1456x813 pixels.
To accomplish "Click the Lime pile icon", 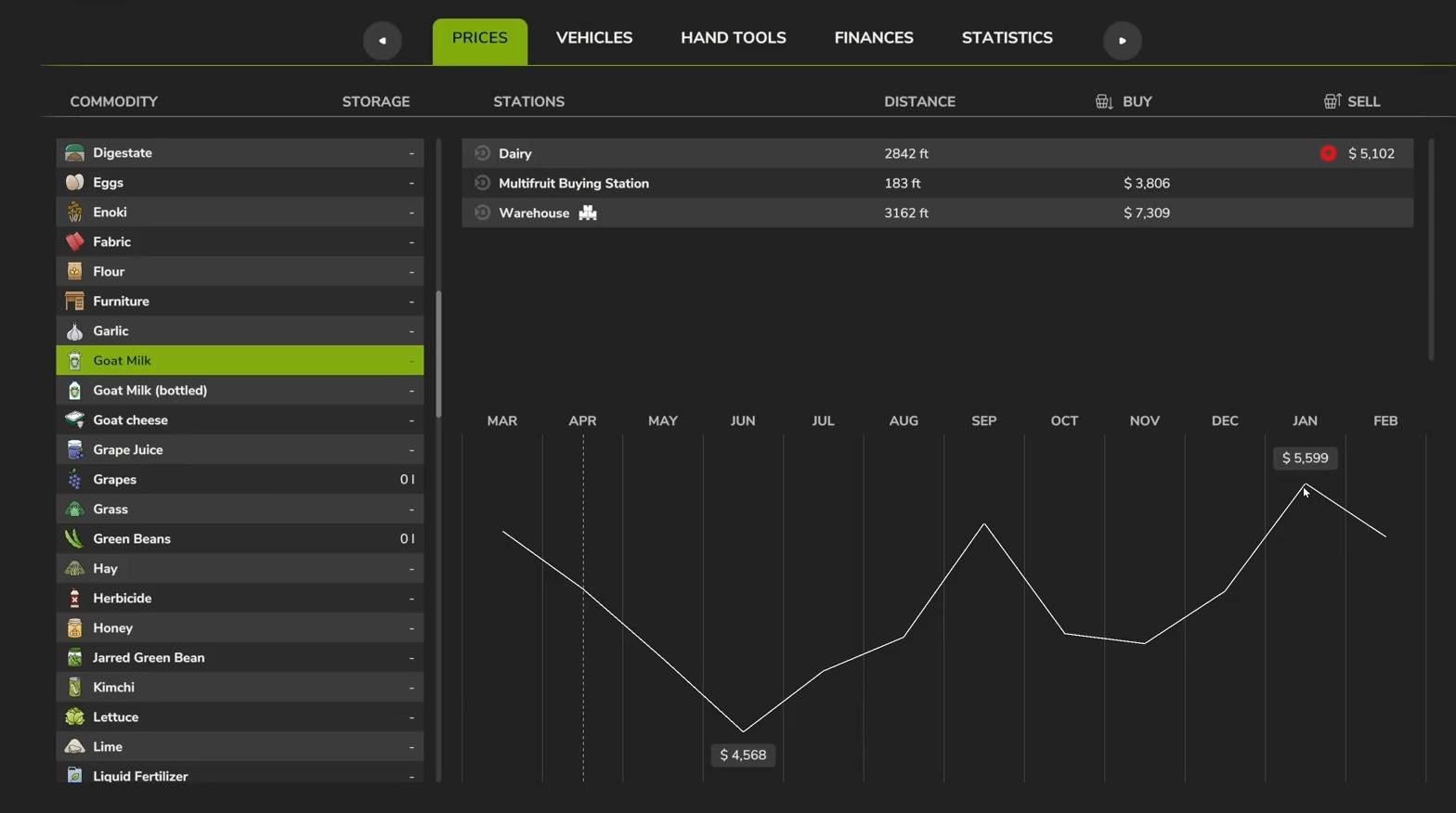I will click(74, 747).
